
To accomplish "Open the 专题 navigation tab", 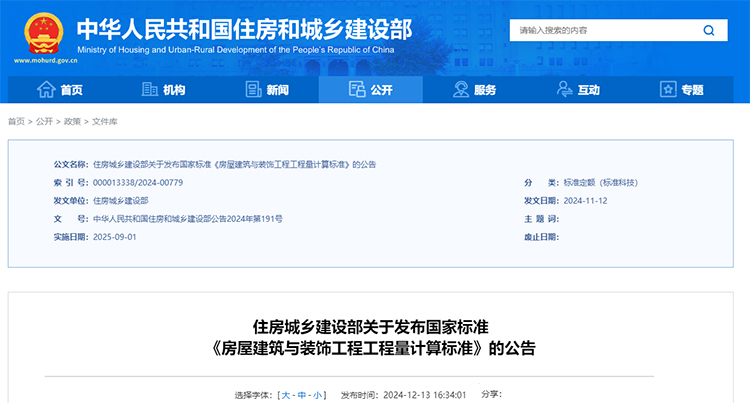I will [682, 89].
